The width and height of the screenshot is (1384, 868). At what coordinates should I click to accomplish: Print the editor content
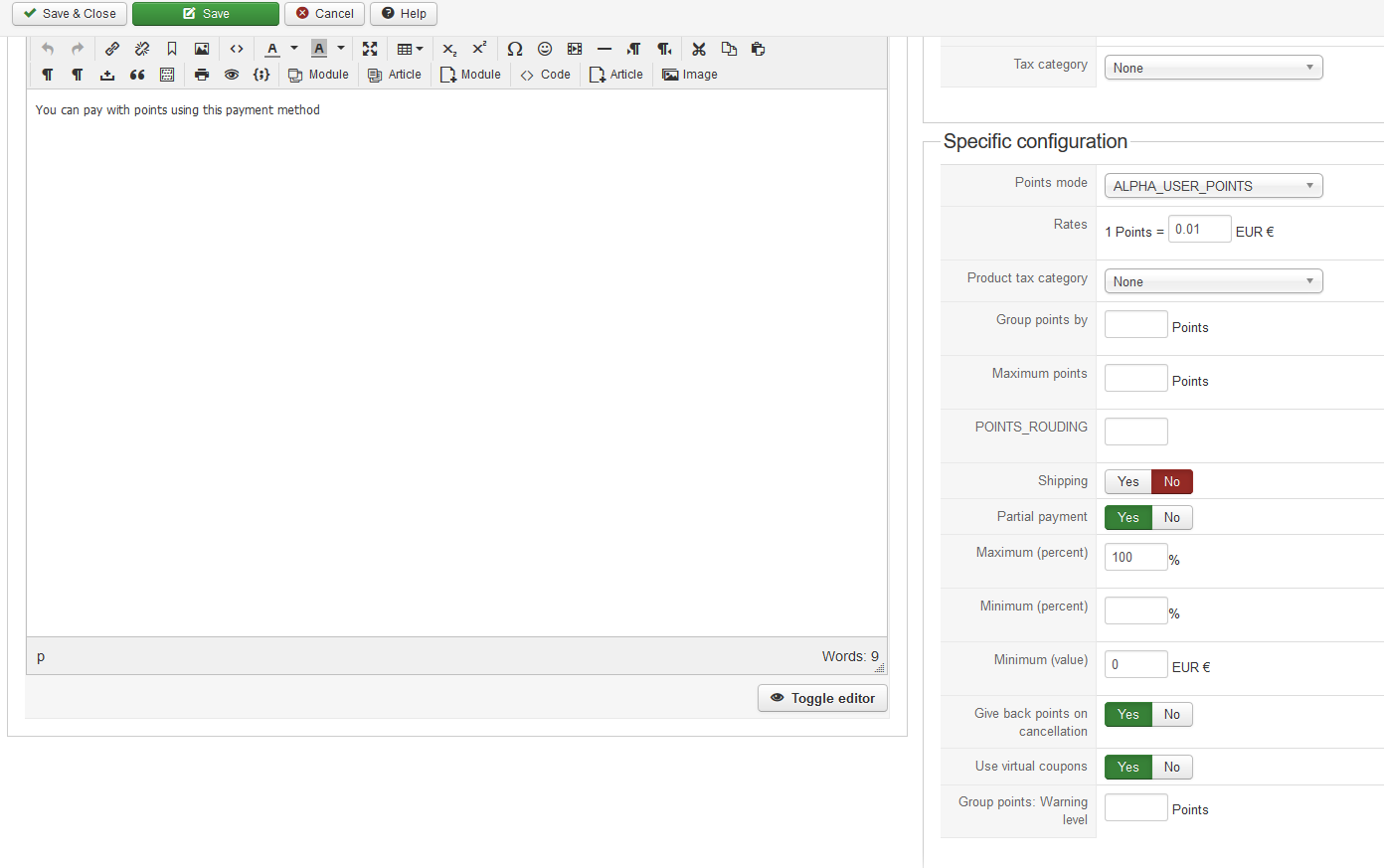pos(202,75)
